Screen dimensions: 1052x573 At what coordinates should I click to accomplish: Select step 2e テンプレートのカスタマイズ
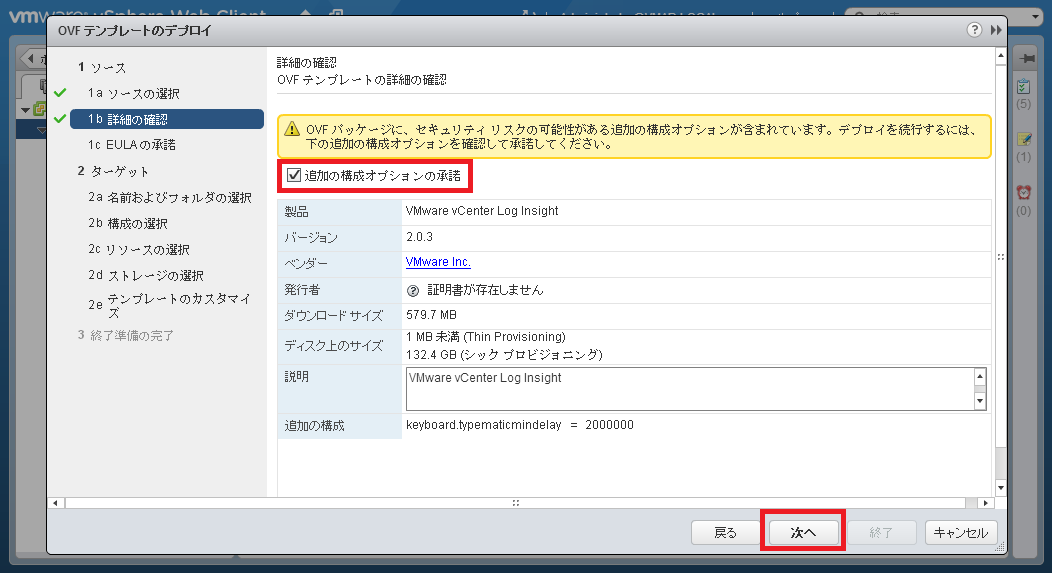[170, 305]
